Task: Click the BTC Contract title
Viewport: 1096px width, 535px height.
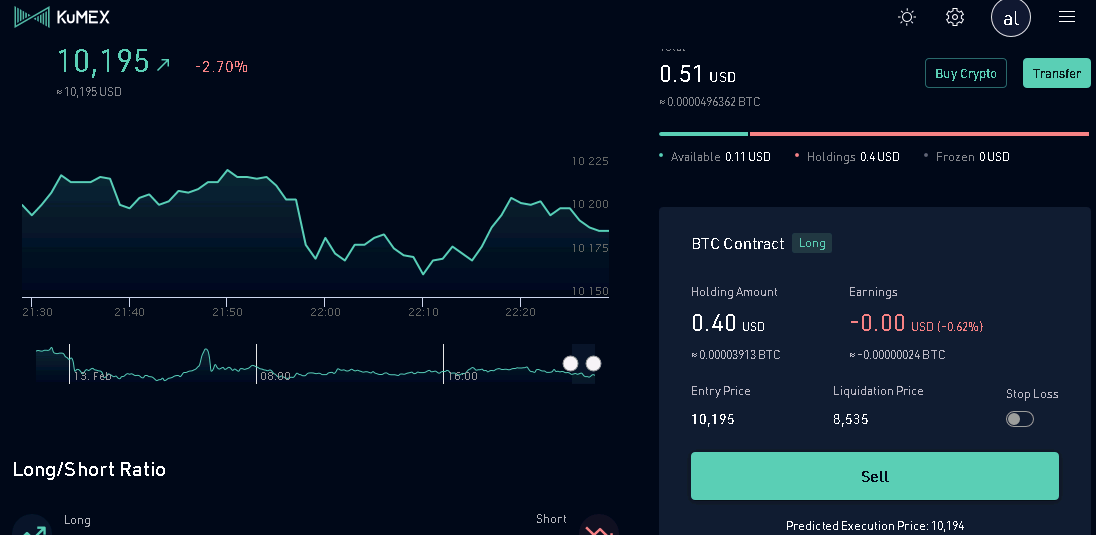Action: click(737, 243)
